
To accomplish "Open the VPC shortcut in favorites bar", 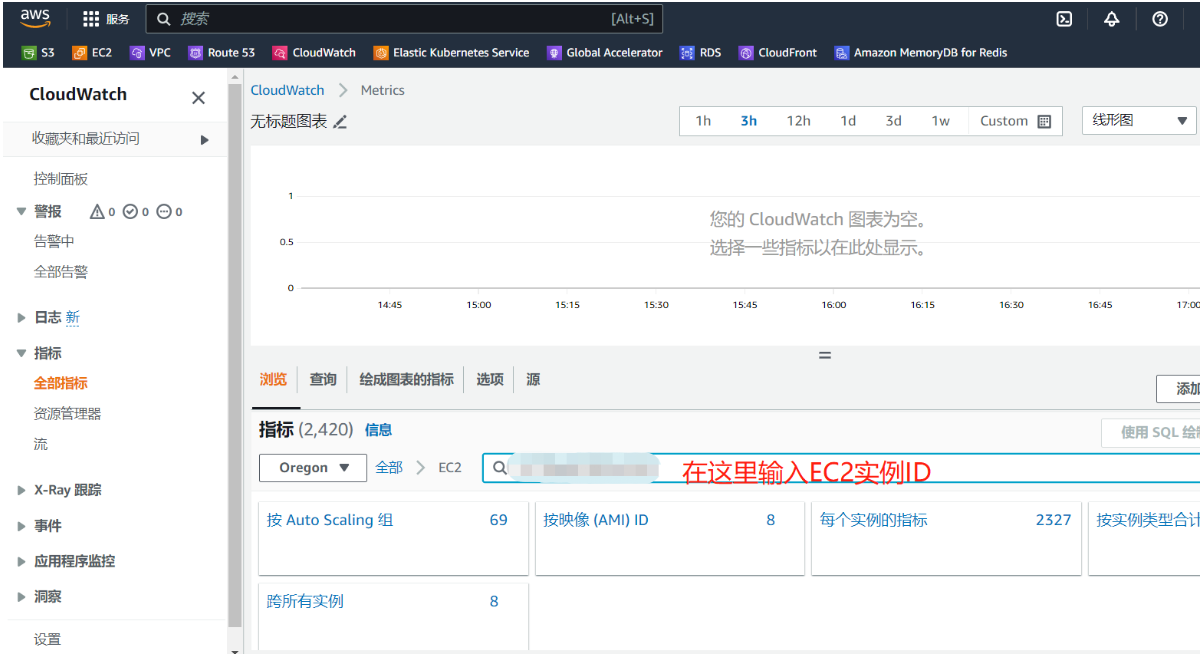I will click(x=151, y=53).
